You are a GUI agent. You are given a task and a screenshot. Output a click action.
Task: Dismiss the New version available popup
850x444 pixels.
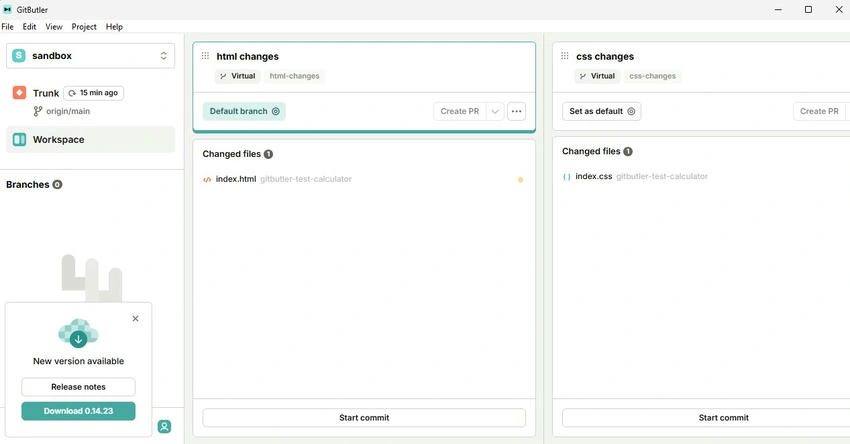pos(136,319)
